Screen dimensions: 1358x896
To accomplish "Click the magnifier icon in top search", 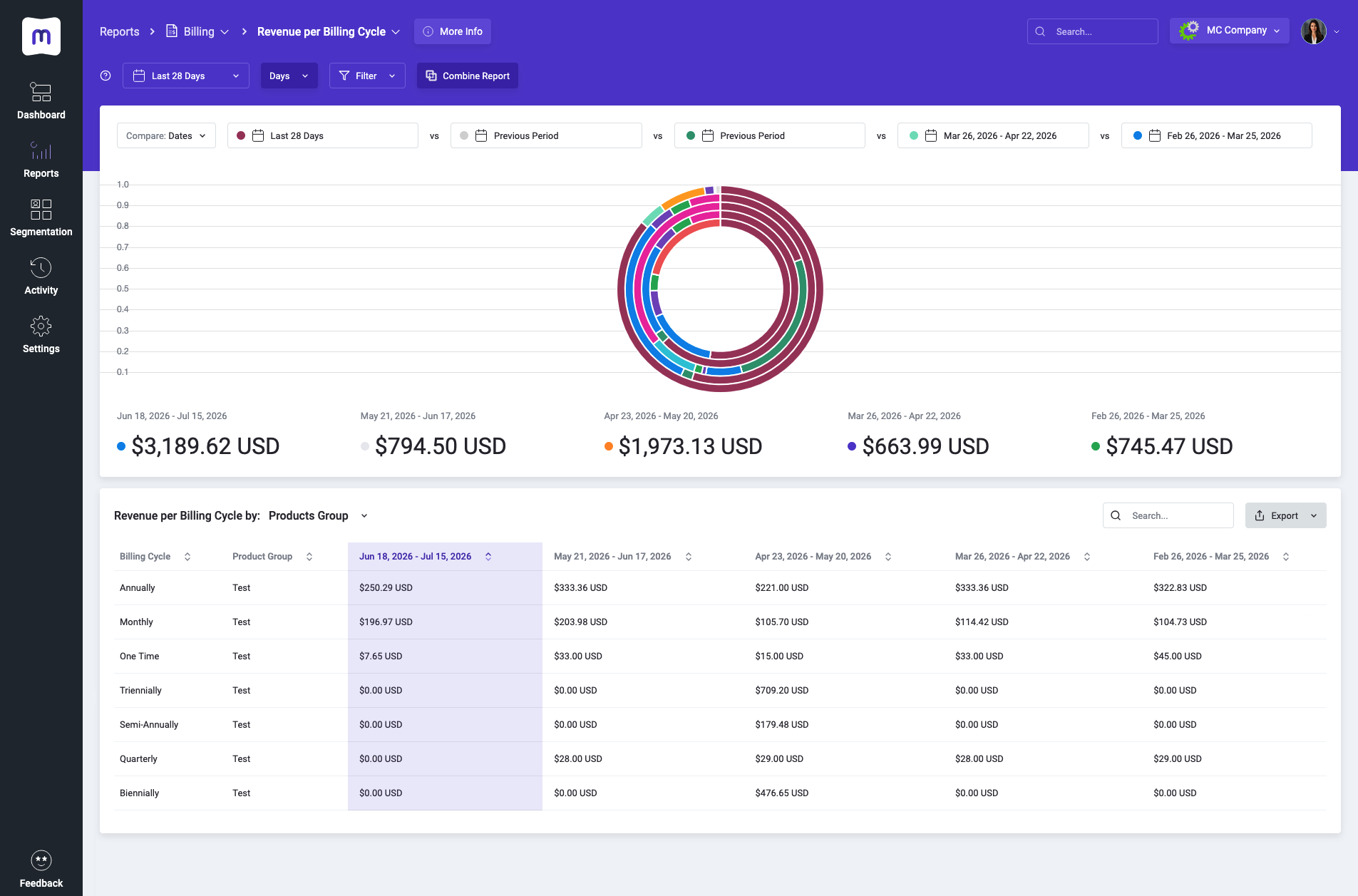I will coord(1040,31).
